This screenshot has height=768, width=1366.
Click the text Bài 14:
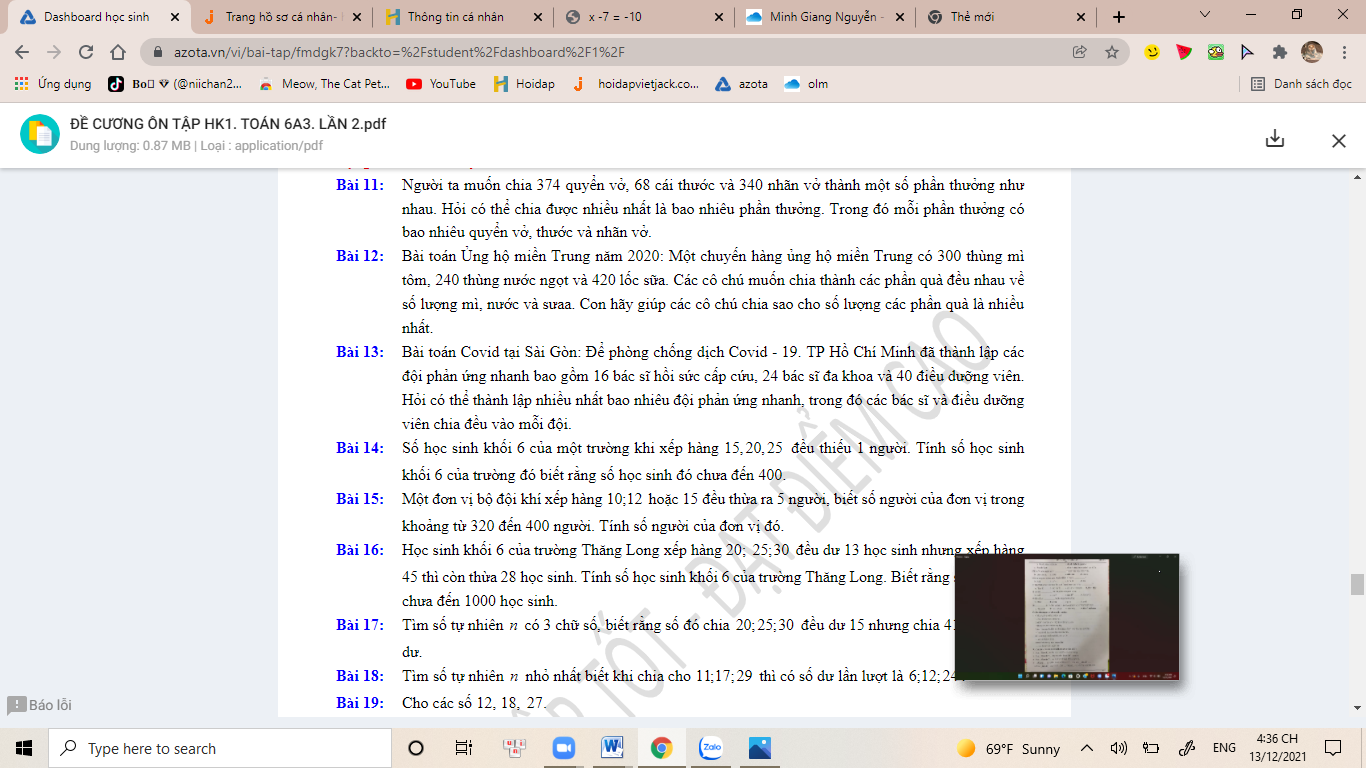point(360,448)
